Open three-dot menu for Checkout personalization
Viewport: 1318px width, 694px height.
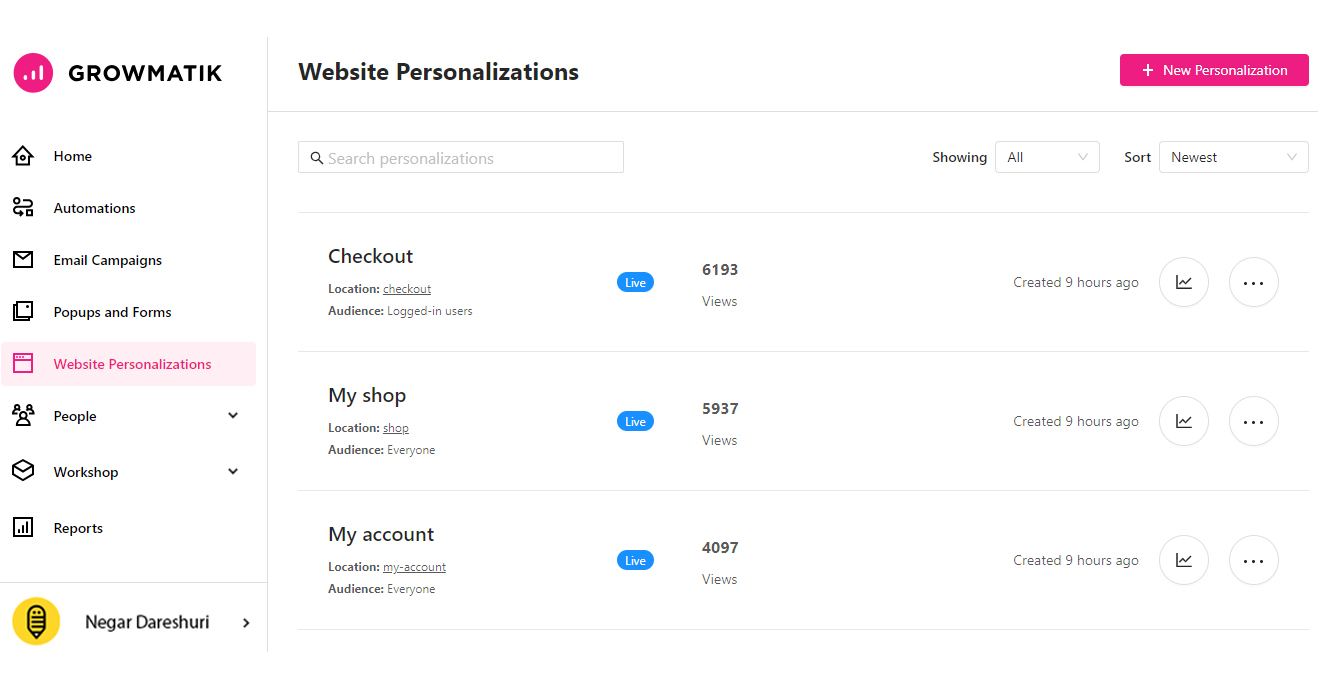(x=1254, y=283)
